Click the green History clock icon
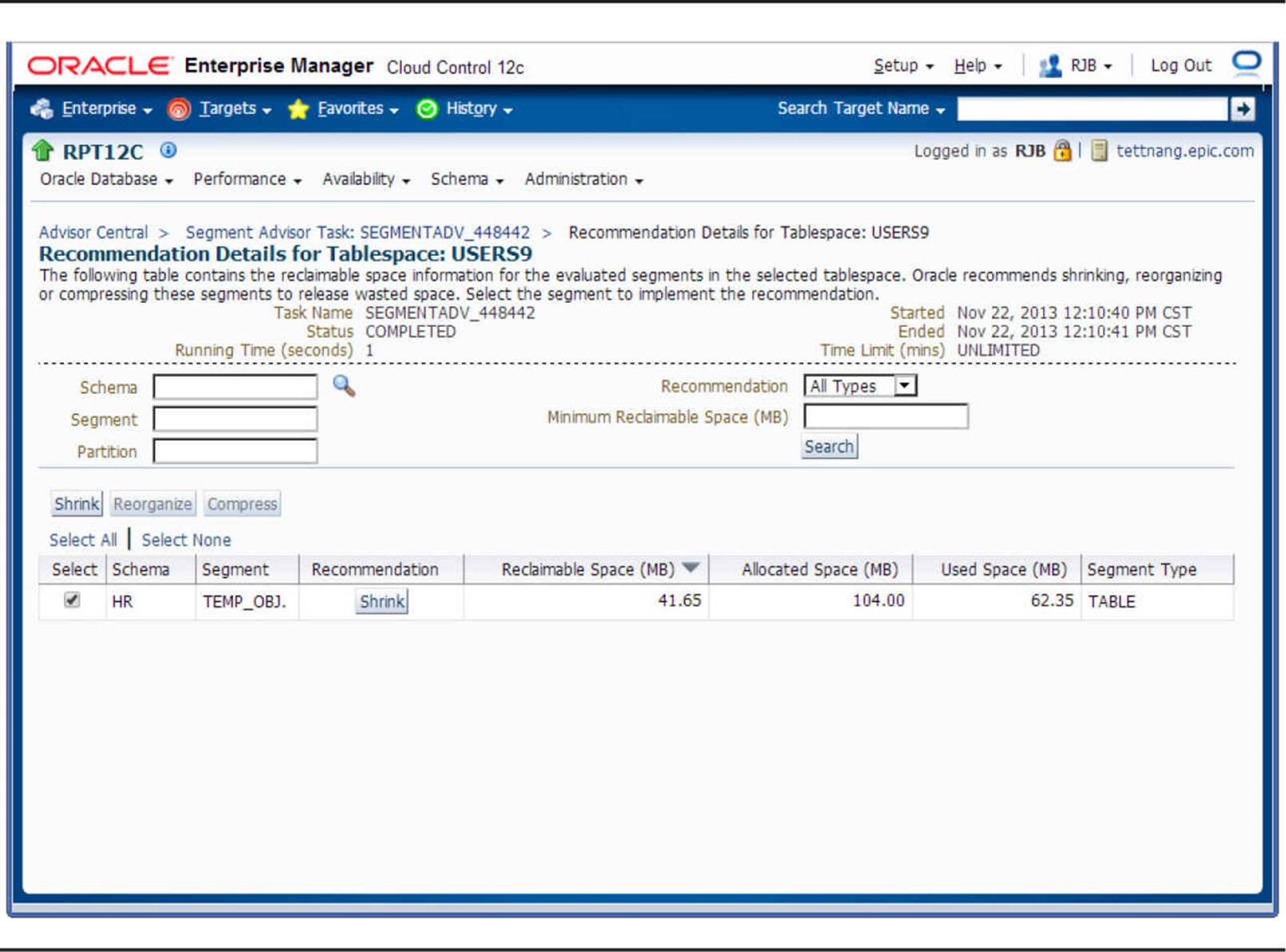The width and height of the screenshot is (1286, 952). point(428,109)
